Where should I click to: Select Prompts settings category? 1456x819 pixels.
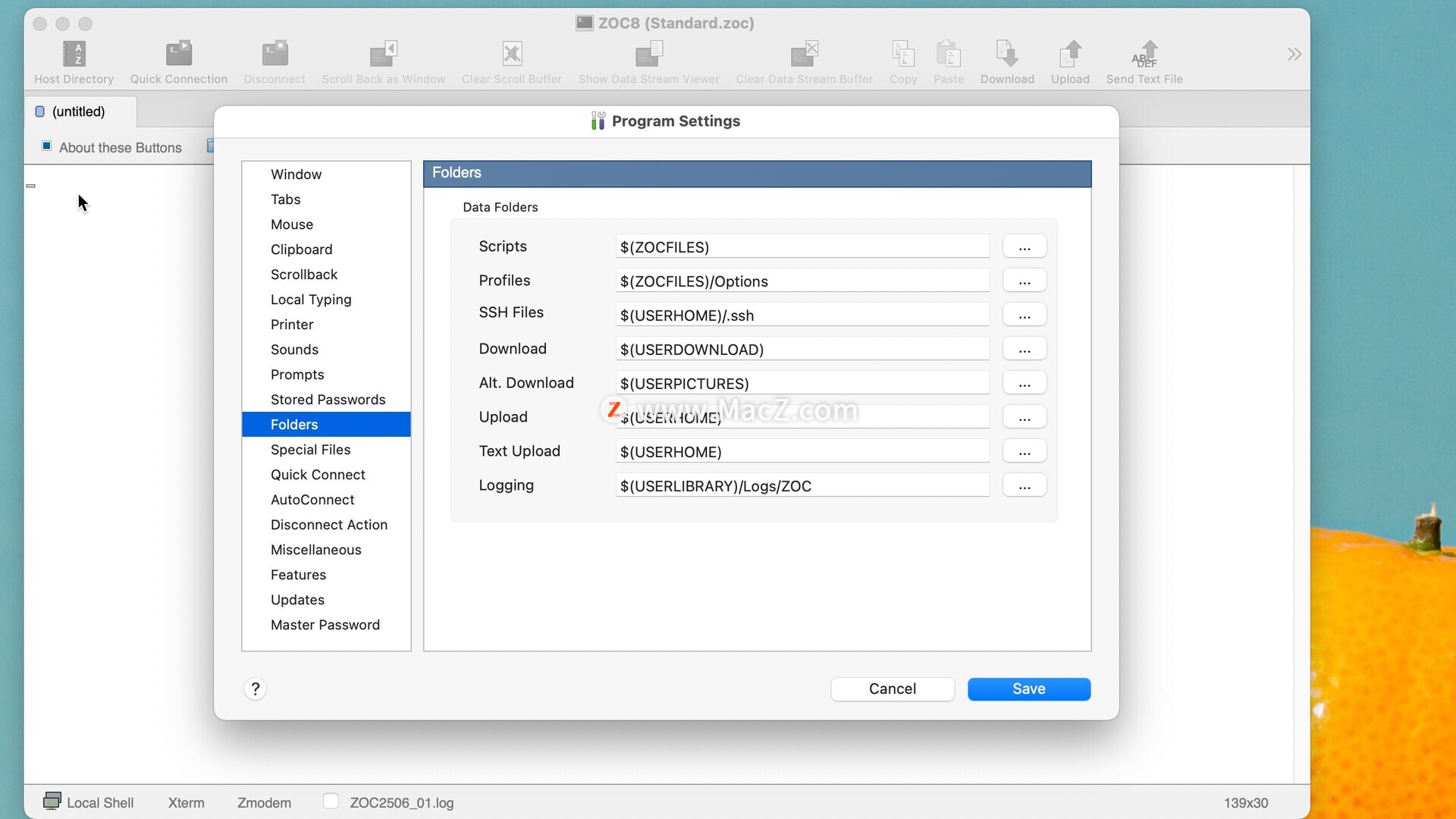(326, 375)
